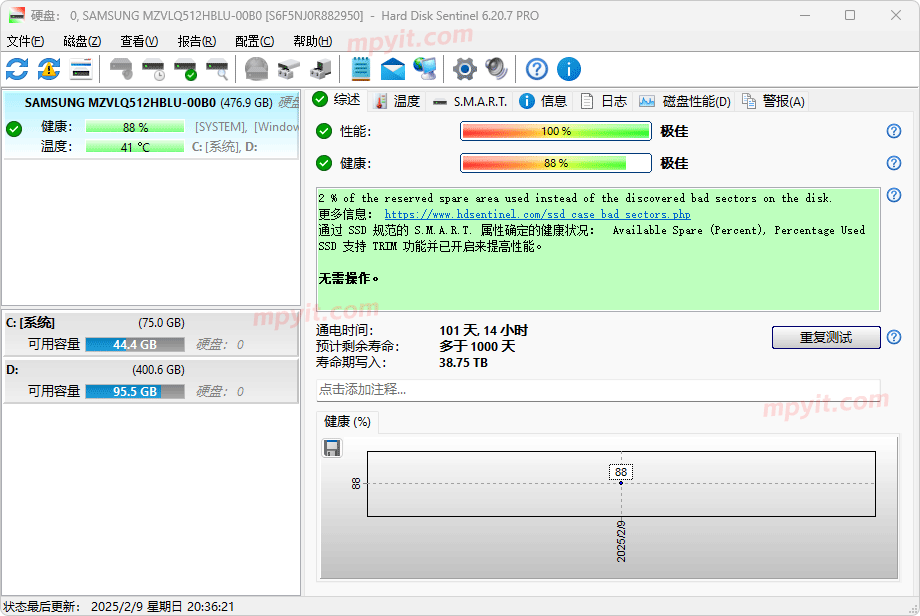This screenshot has height=616, width=920.
Task: Click the toolbar question mark help icon
Action: point(537,69)
